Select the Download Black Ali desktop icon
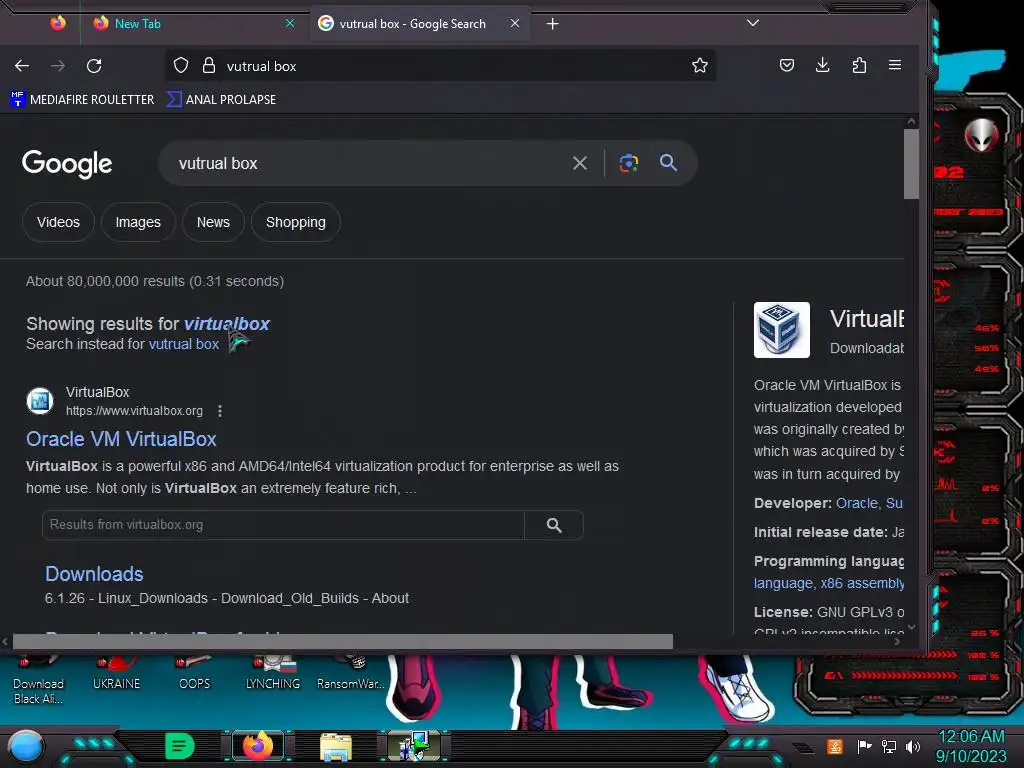Viewport: 1024px width, 768px height. click(x=38, y=682)
